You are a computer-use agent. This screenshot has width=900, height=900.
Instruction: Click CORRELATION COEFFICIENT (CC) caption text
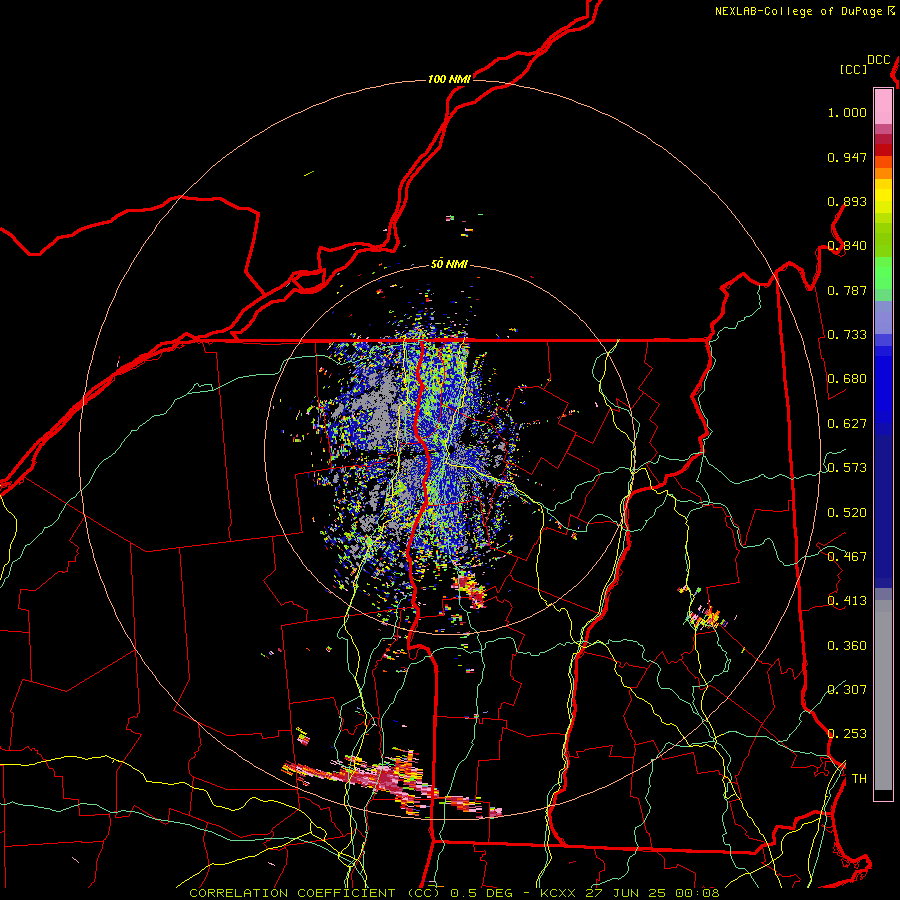[315, 893]
